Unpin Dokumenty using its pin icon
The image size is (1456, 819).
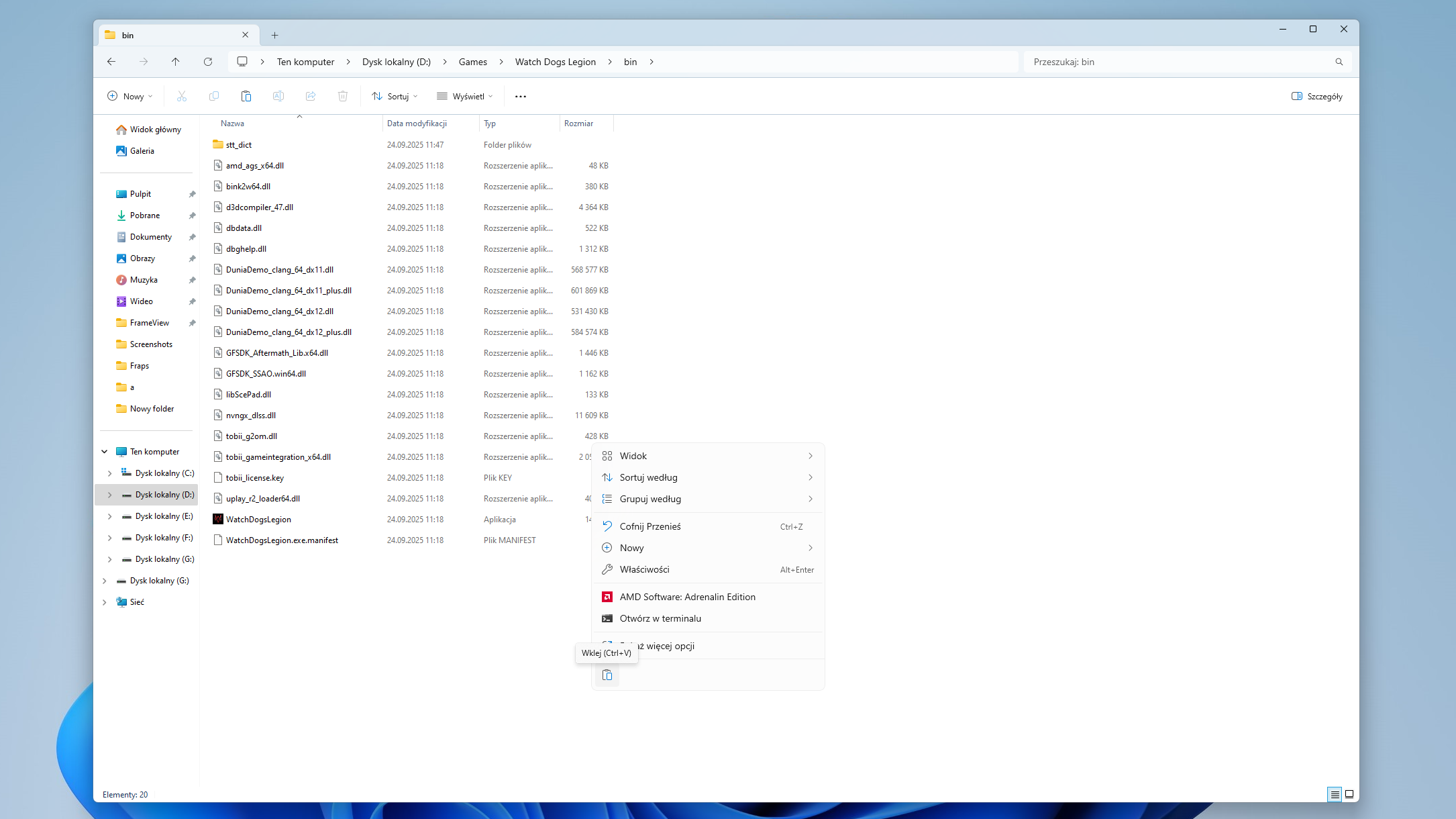pos(192,237)
